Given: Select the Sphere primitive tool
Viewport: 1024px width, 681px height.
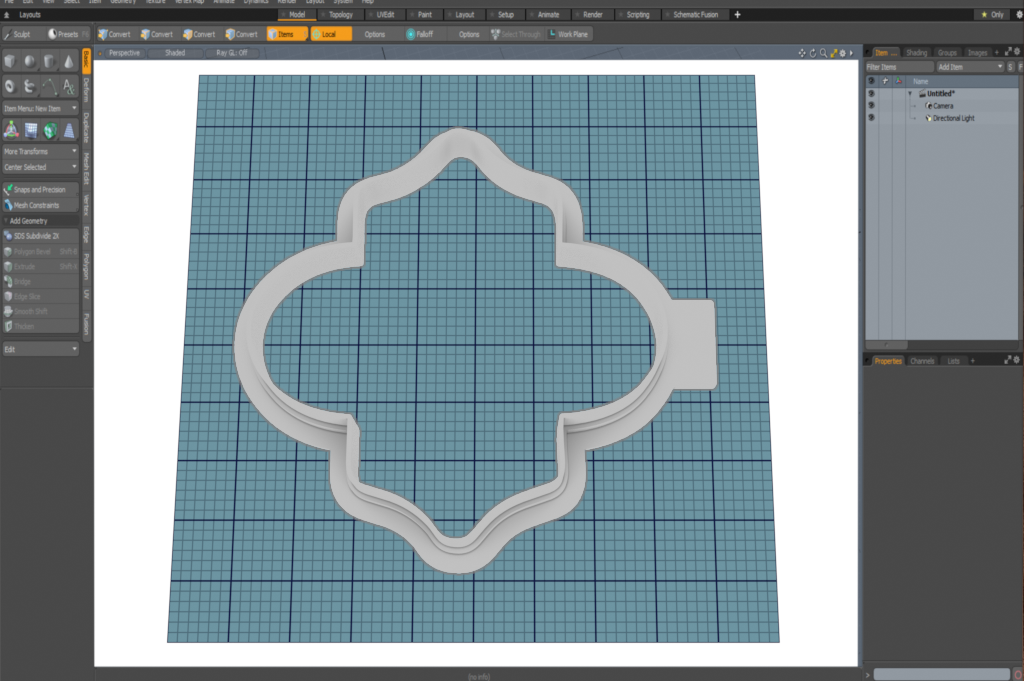Looking at the screenshot, I should click(30, 61).
